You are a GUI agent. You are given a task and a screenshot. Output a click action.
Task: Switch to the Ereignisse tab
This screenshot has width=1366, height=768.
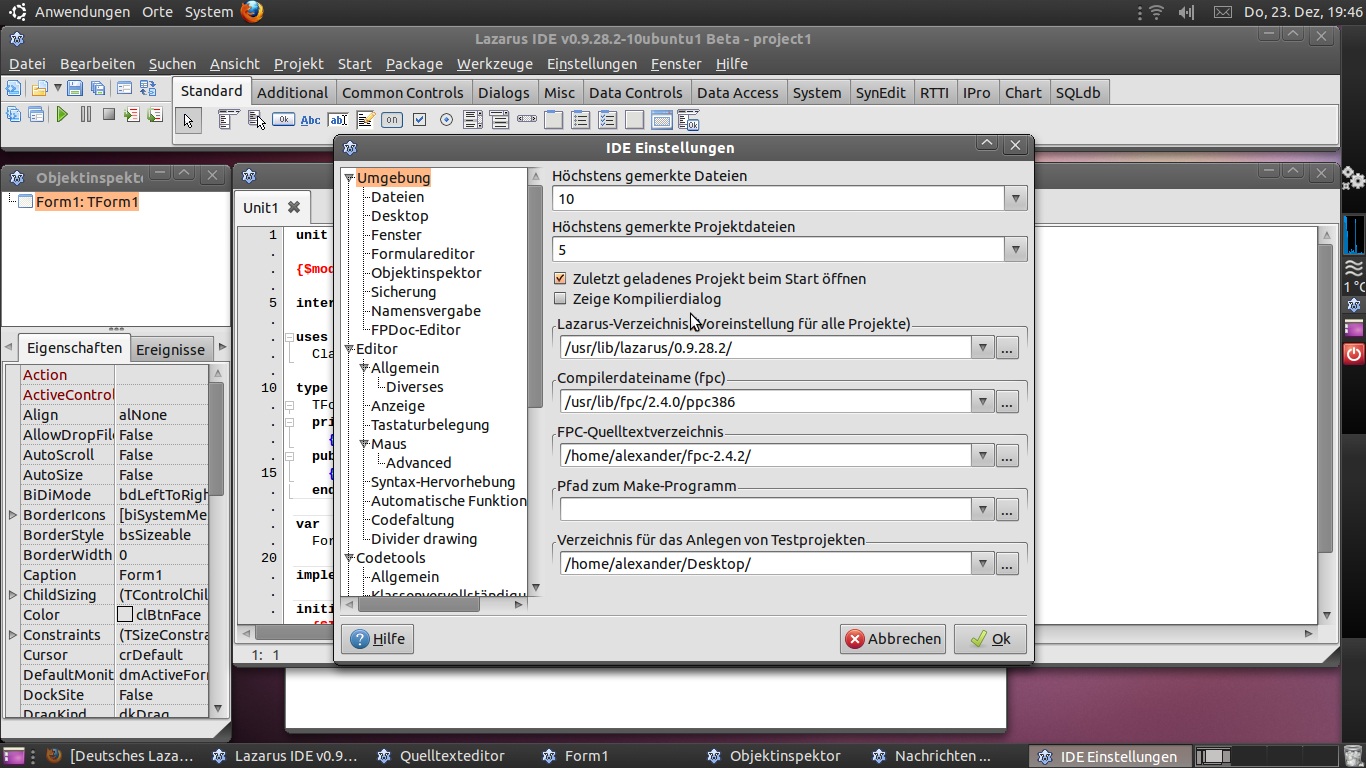170,349
